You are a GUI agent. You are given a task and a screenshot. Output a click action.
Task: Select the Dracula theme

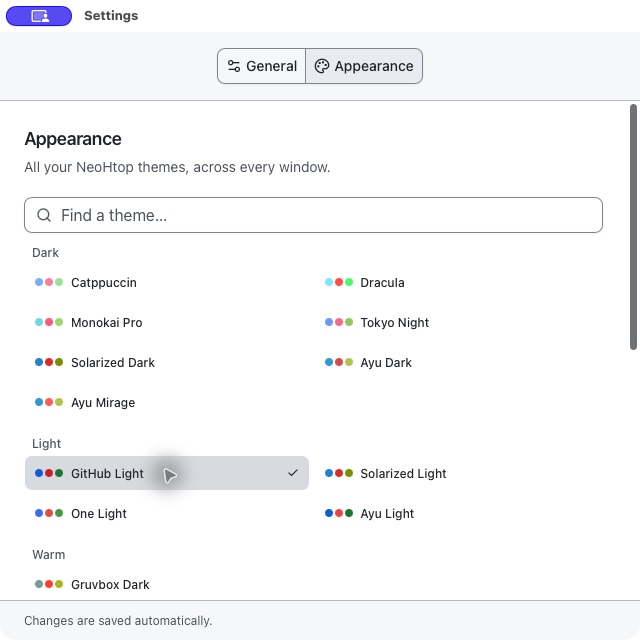[x=459, y=282]
